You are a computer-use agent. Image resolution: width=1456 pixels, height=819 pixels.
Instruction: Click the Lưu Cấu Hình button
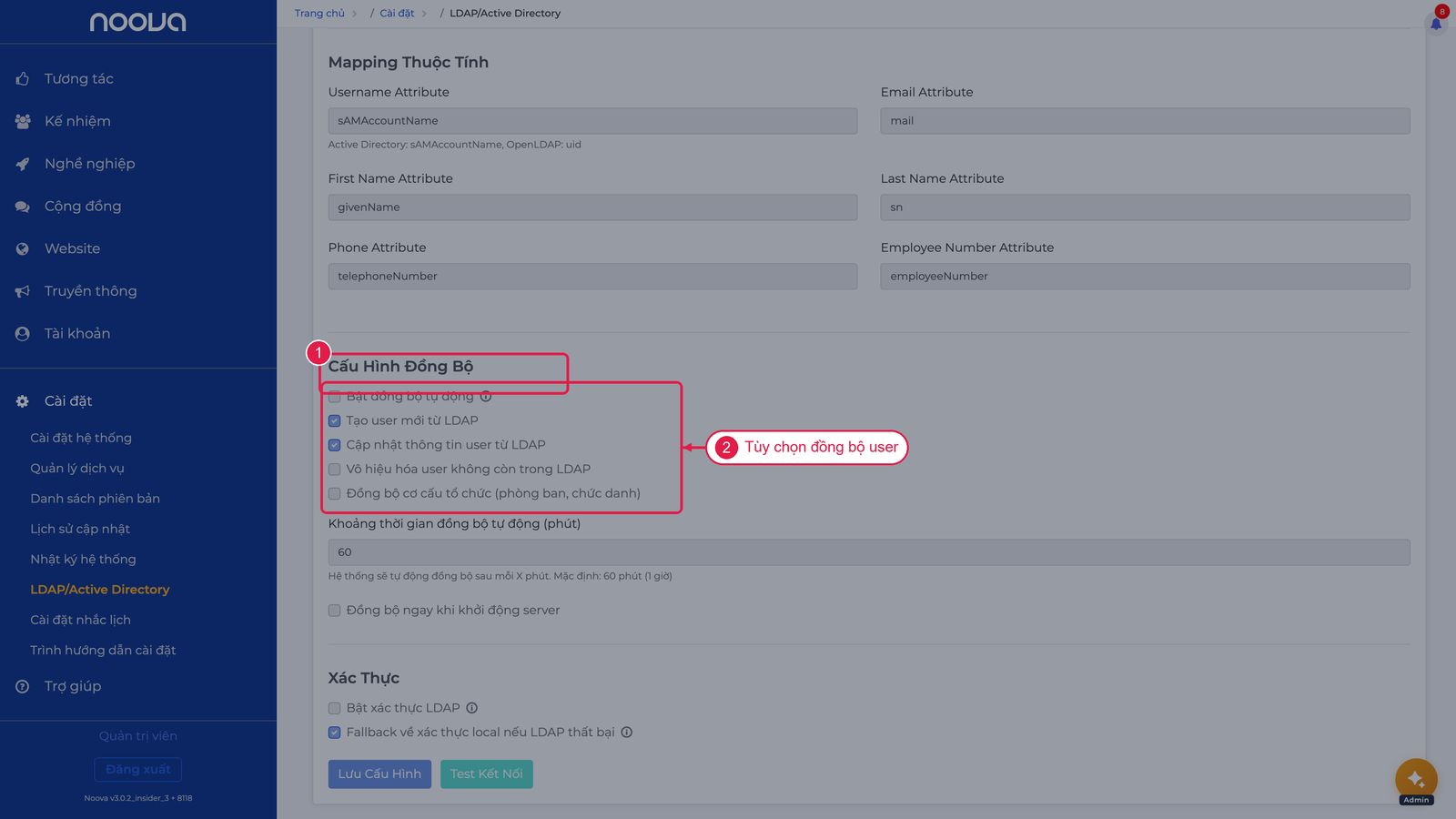379,774
